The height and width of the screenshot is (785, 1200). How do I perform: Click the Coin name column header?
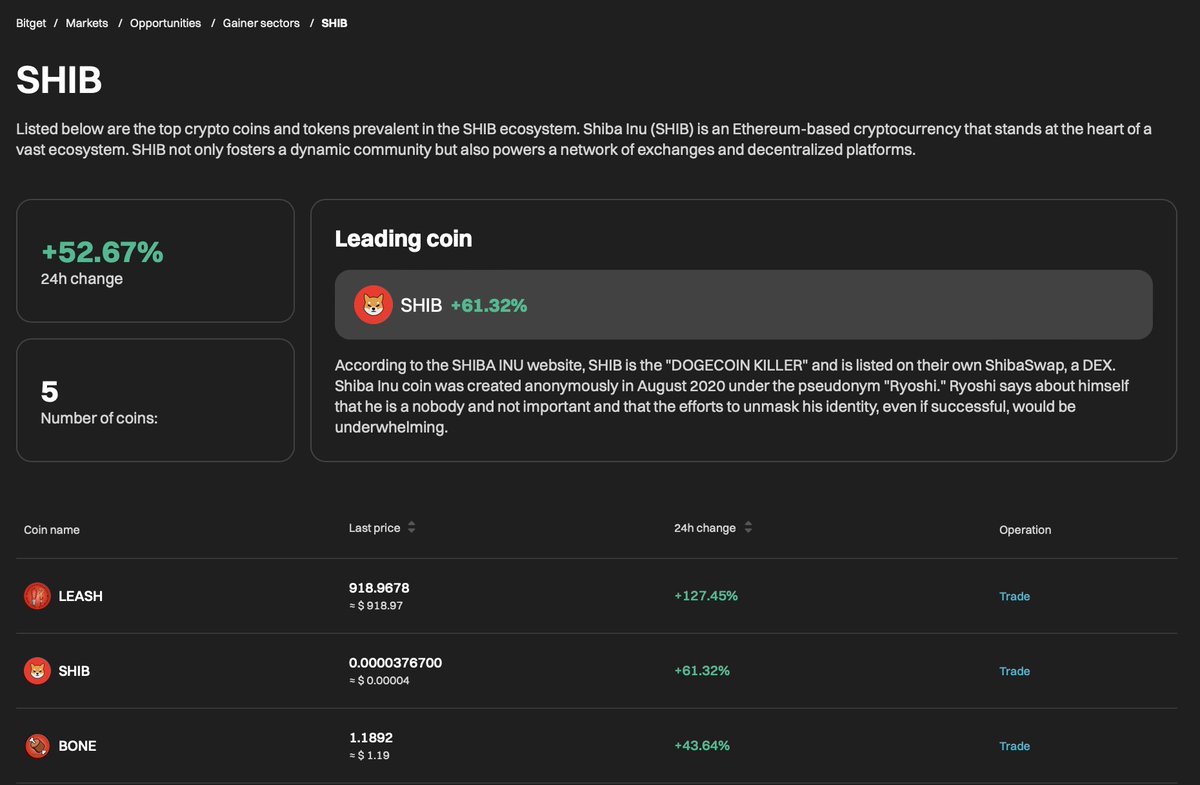tap(52, 530)
